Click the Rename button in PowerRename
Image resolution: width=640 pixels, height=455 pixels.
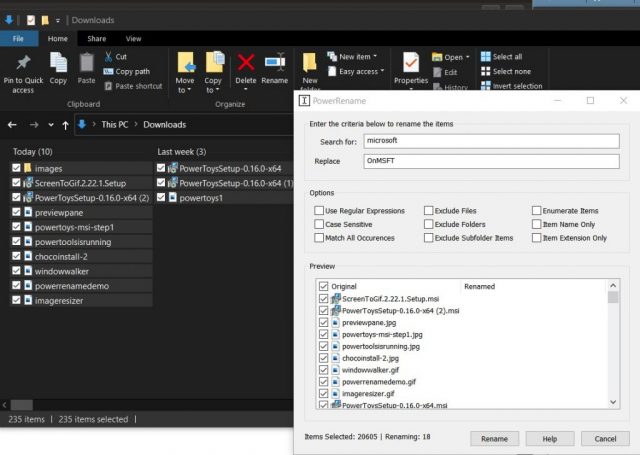(494, 439)
